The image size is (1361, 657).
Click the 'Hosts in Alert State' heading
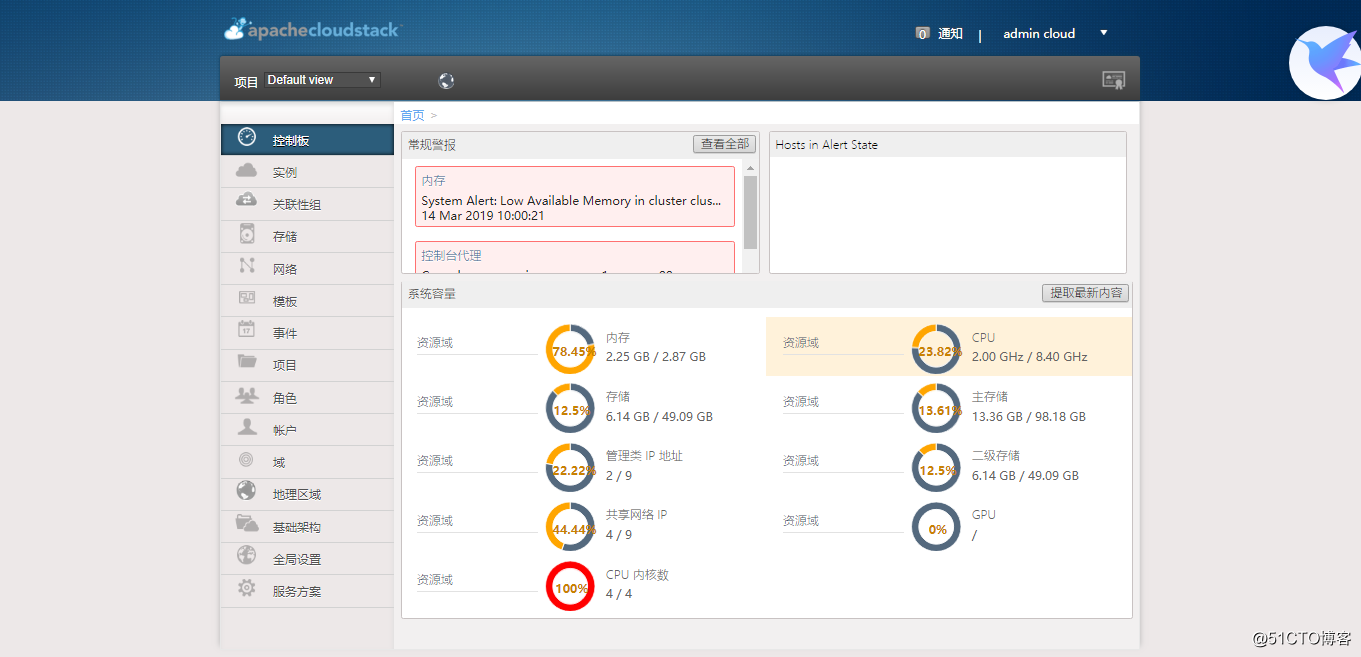826,145
